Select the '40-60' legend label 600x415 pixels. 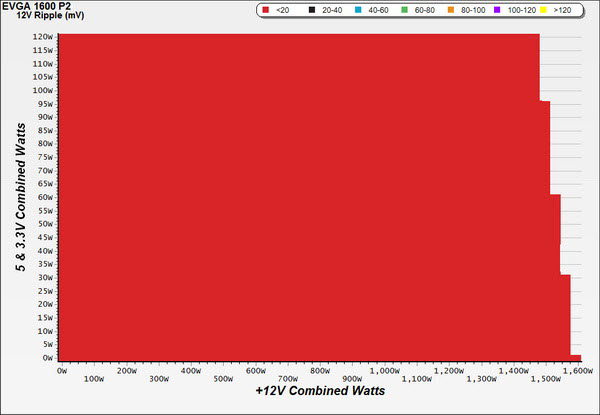pyautogui.click(x=378, y=10)
